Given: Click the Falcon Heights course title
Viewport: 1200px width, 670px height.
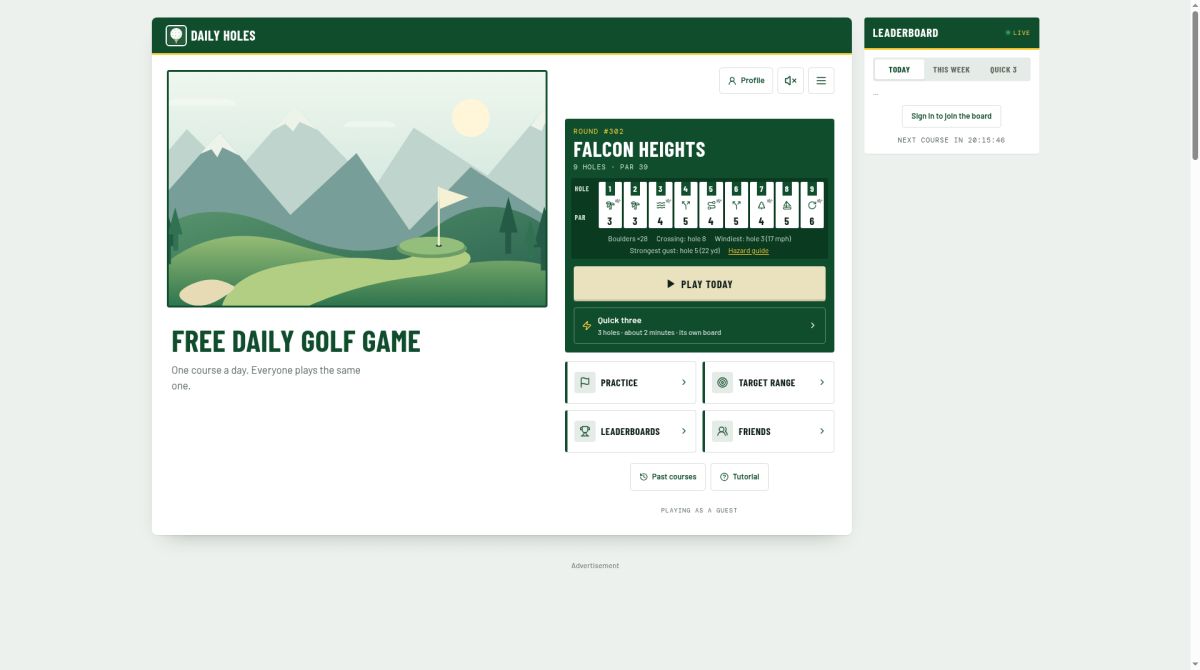Looking at the screenshot, I should pos(639,150).
